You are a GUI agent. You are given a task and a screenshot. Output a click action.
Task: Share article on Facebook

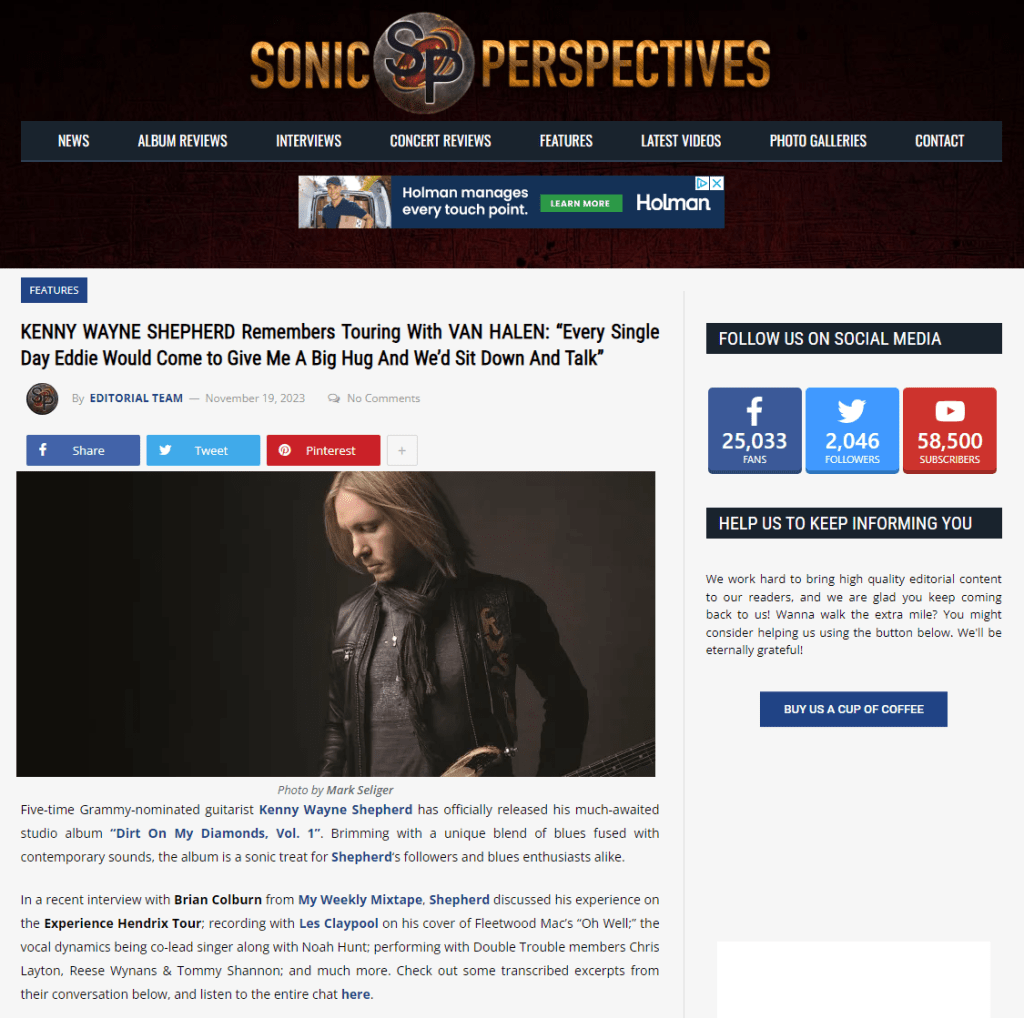click(83, 451)
